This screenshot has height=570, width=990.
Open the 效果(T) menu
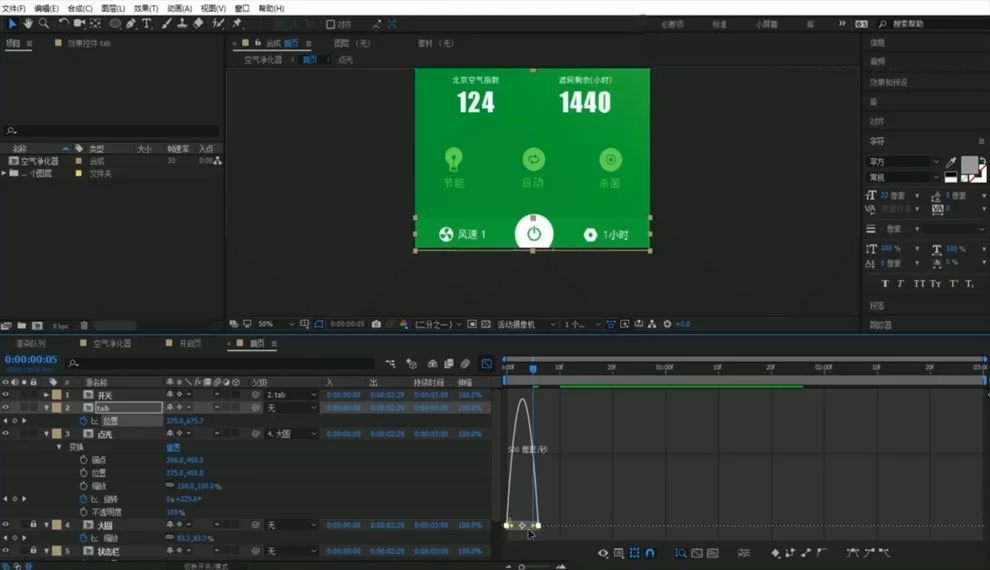pos(146,8)
